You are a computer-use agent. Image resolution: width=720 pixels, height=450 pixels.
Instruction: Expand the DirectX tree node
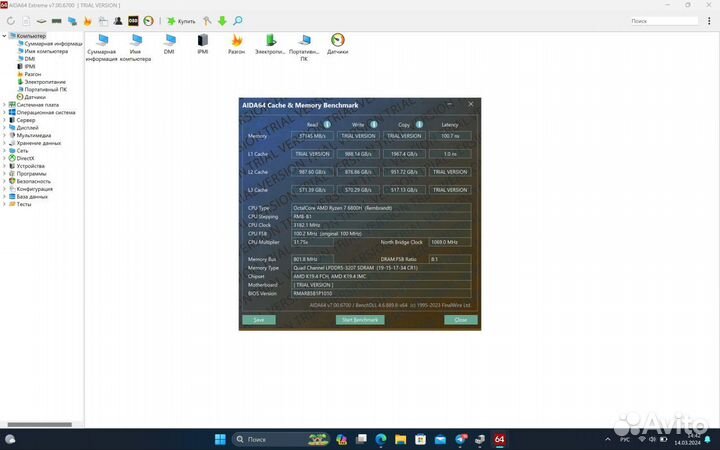[x=4, y=158]
